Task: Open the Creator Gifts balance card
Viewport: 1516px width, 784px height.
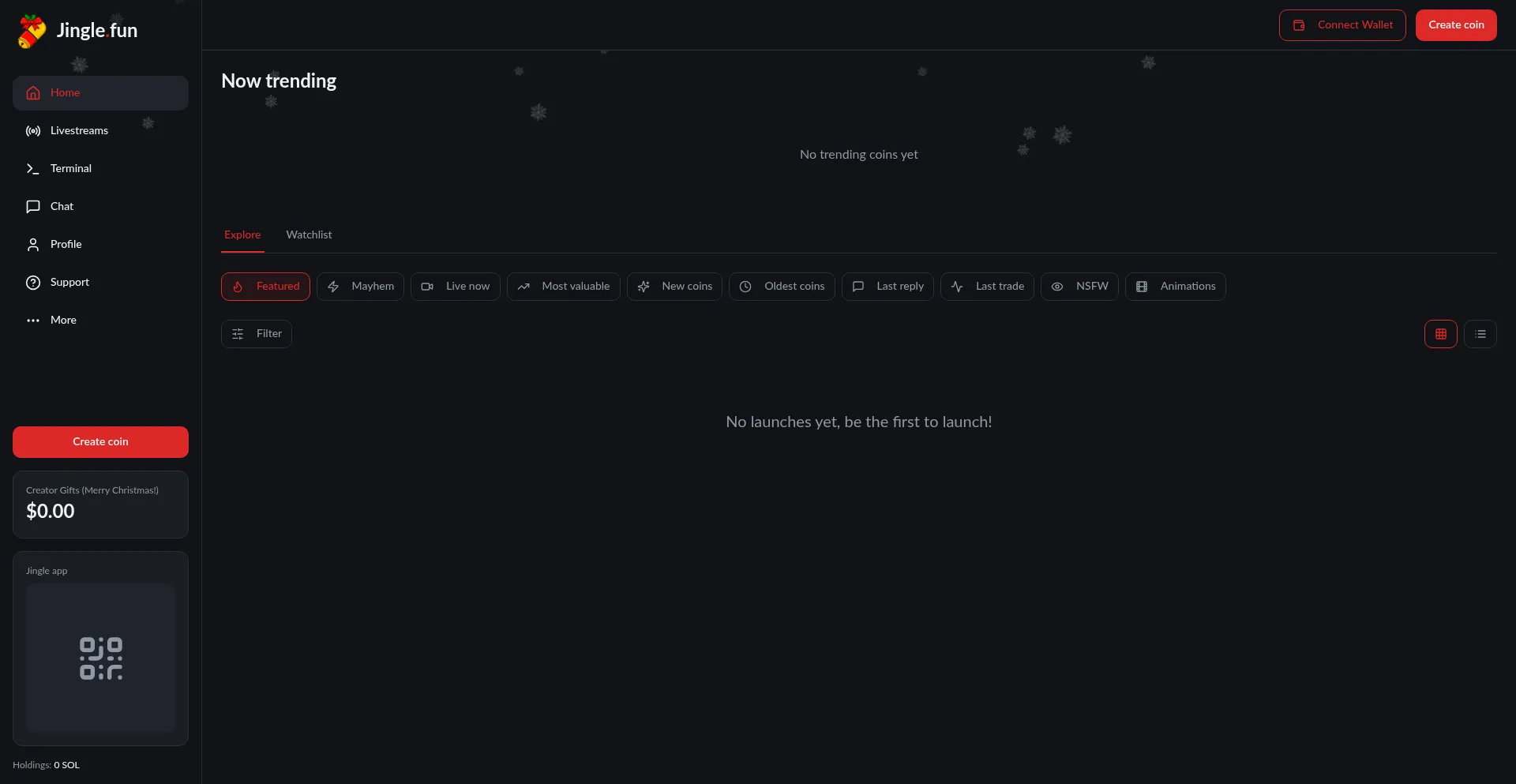Action: (100, 505)
